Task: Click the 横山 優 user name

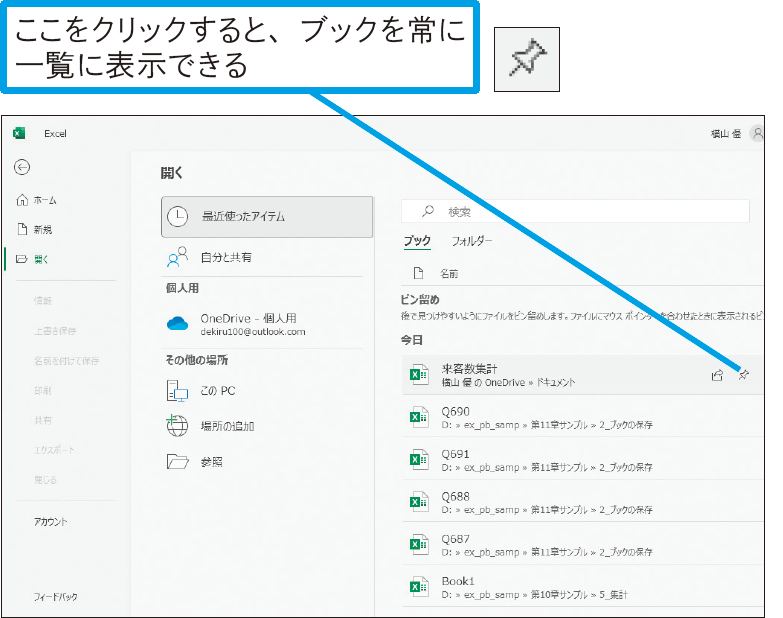Action: point(726,134)
